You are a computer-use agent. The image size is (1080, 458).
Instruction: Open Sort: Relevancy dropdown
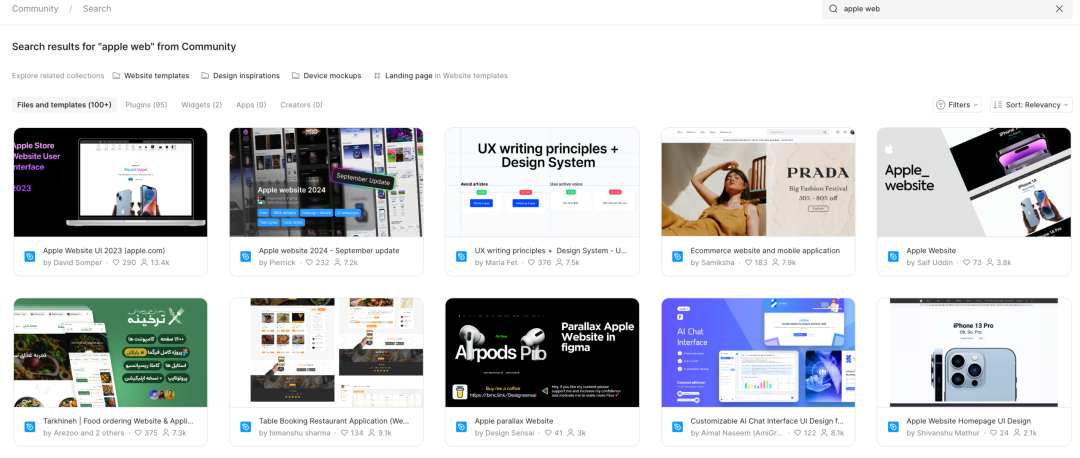pyautogui.click(x=1031, y=105)
